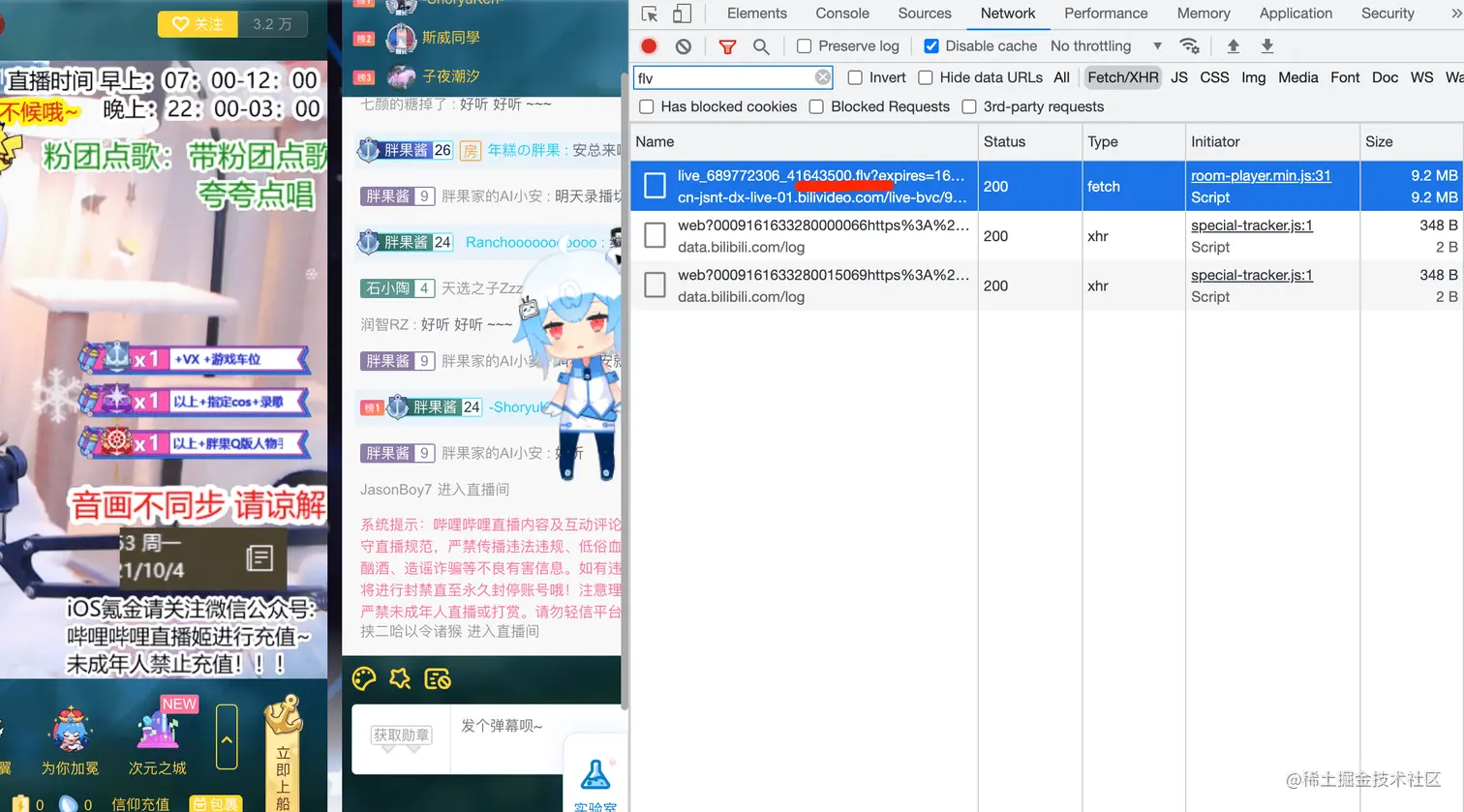Open the chat palette style icon
This screenshot has width=1464, height=812.
click(x=364, y=679)
